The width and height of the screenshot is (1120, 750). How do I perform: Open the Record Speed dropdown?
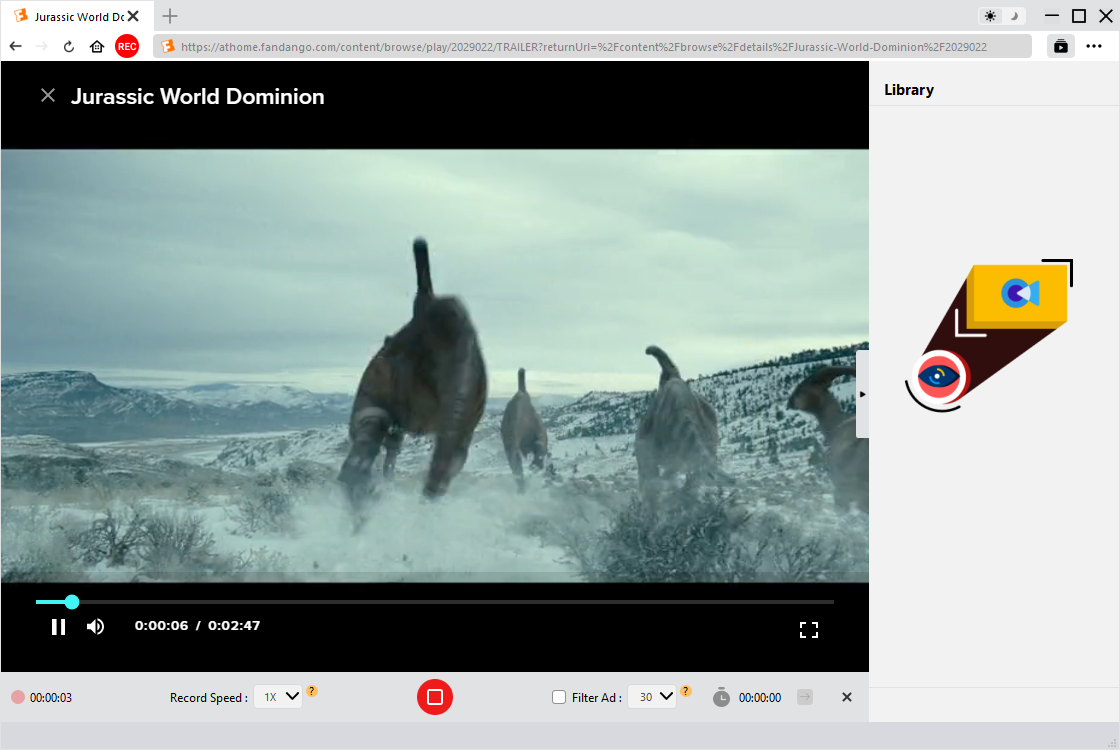[278, 697]
